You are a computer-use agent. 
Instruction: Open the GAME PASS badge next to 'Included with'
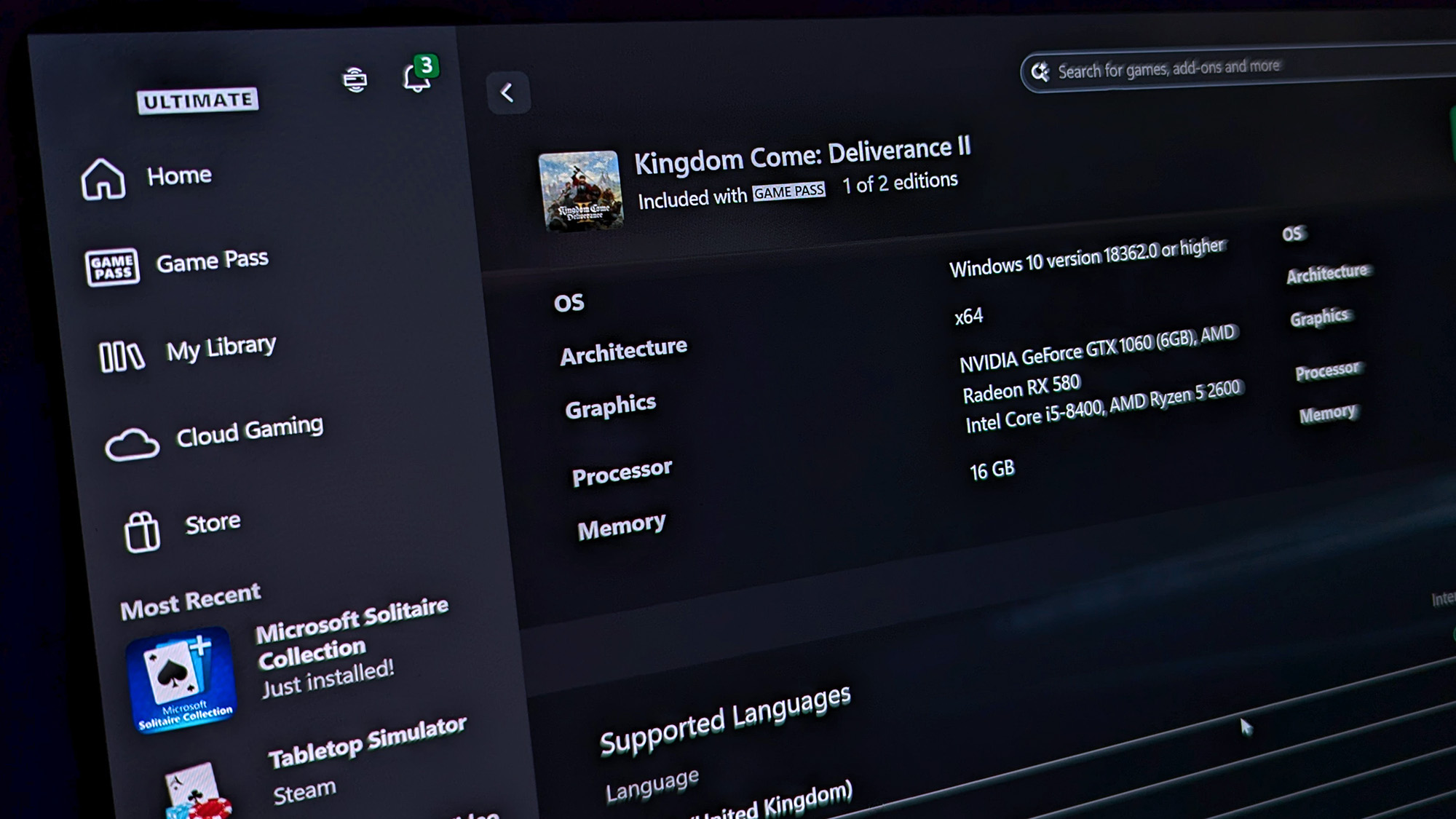pyautogui.click(x=788, y=191)
